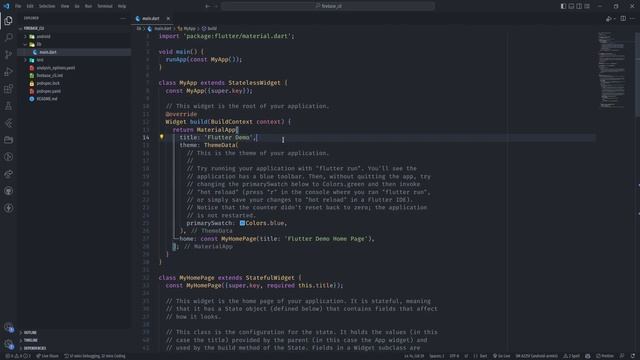Open the Terminal menu
The width and height of the screenshot is (640, 360).
click(x=104, y=6)
